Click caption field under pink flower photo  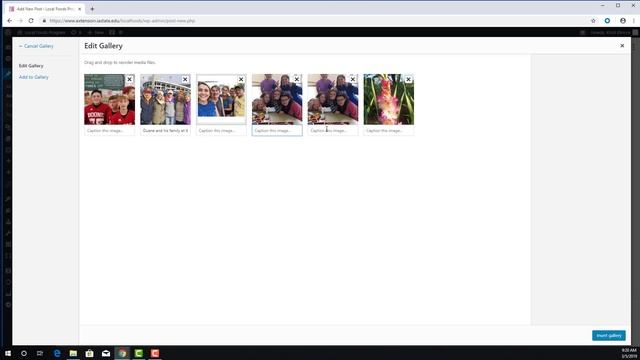point(389,131)
